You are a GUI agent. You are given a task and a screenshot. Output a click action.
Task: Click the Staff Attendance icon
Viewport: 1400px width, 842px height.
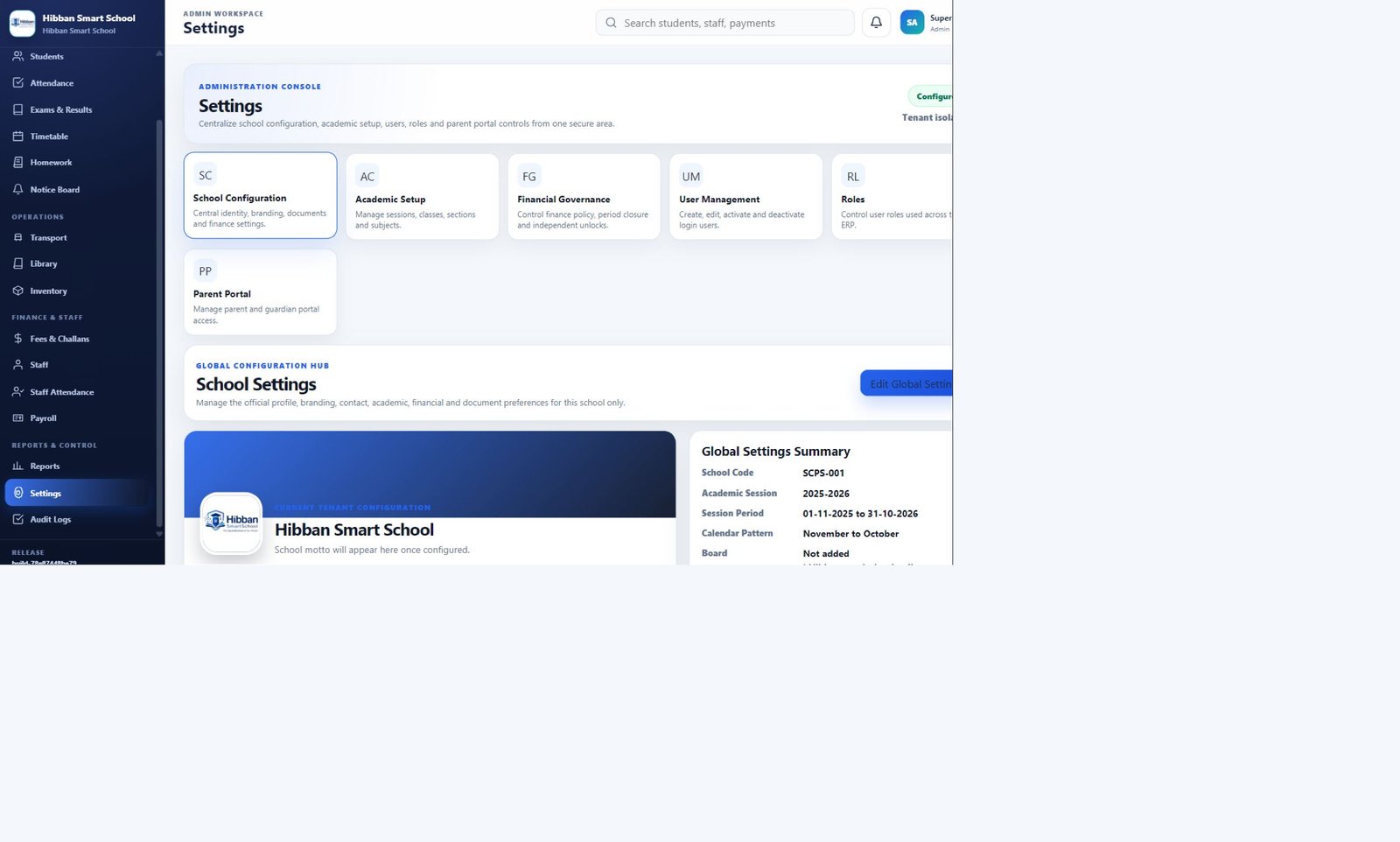point(17,392)
